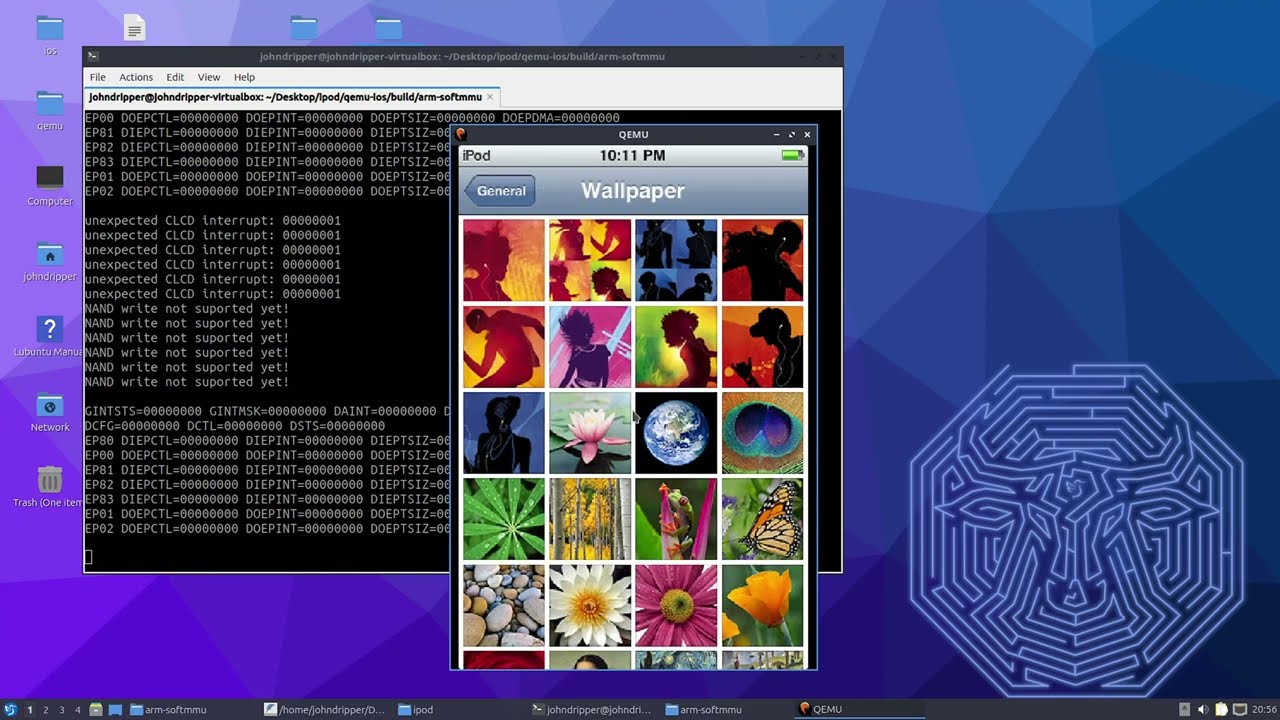Click the DCFG=00000000 DCTL line in terminal

pos(235,426)
